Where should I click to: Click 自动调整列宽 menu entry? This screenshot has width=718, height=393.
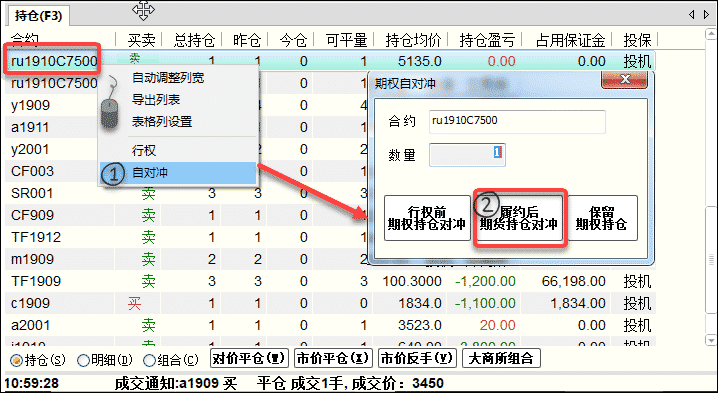168,77
